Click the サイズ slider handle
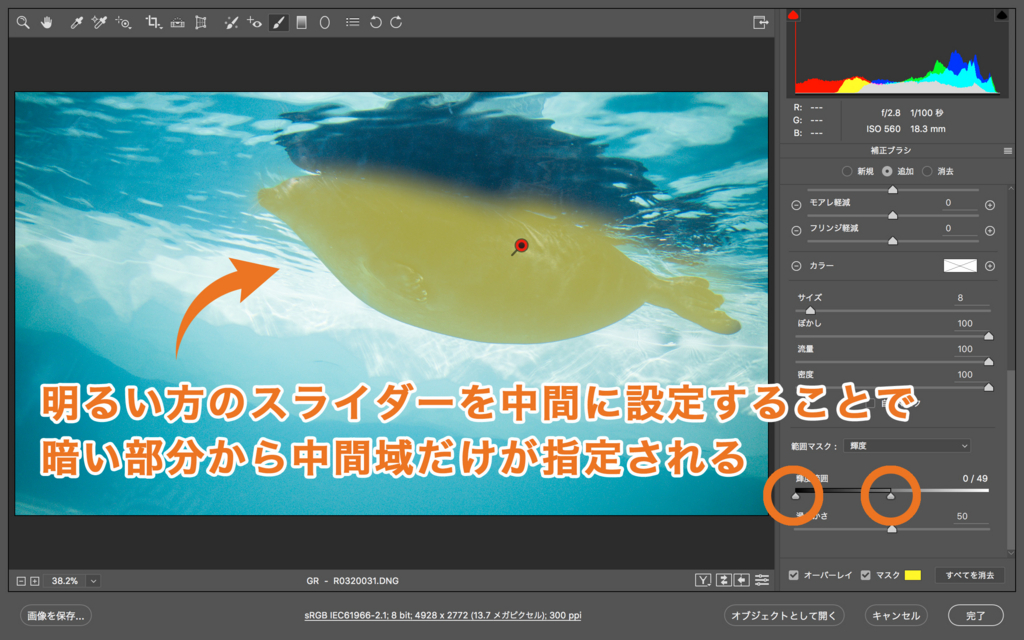This screenshot has height=640, width=1024. tap(810, 310)
